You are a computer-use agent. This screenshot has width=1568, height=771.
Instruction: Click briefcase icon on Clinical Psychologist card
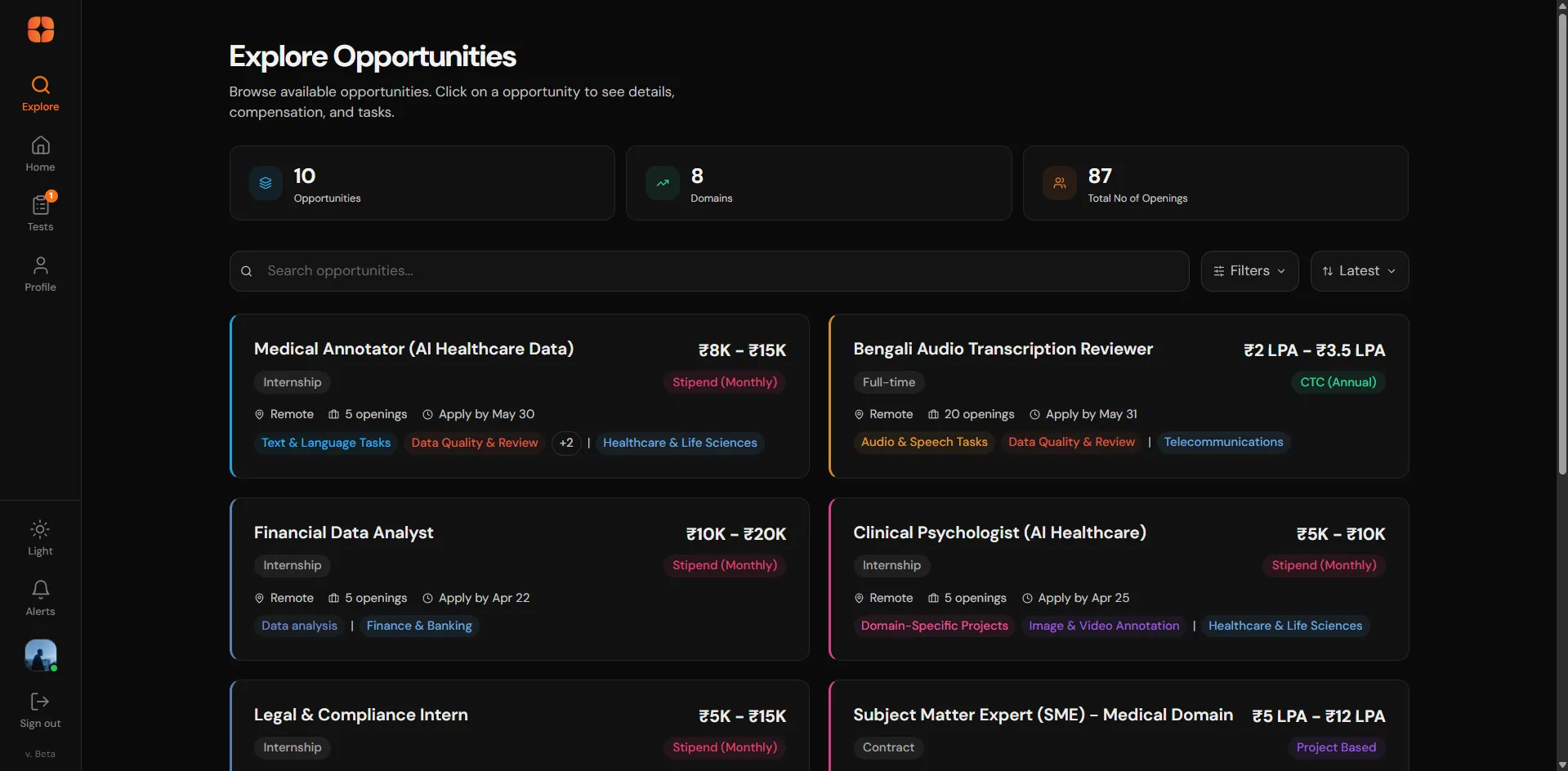[933, 599]
